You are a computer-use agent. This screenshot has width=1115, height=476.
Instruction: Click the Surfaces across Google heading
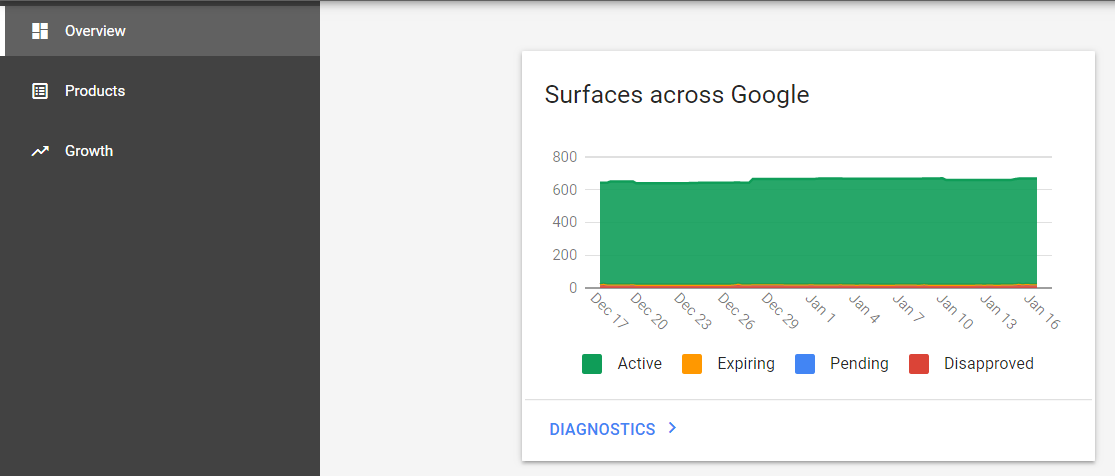click(x=677, y=94)
